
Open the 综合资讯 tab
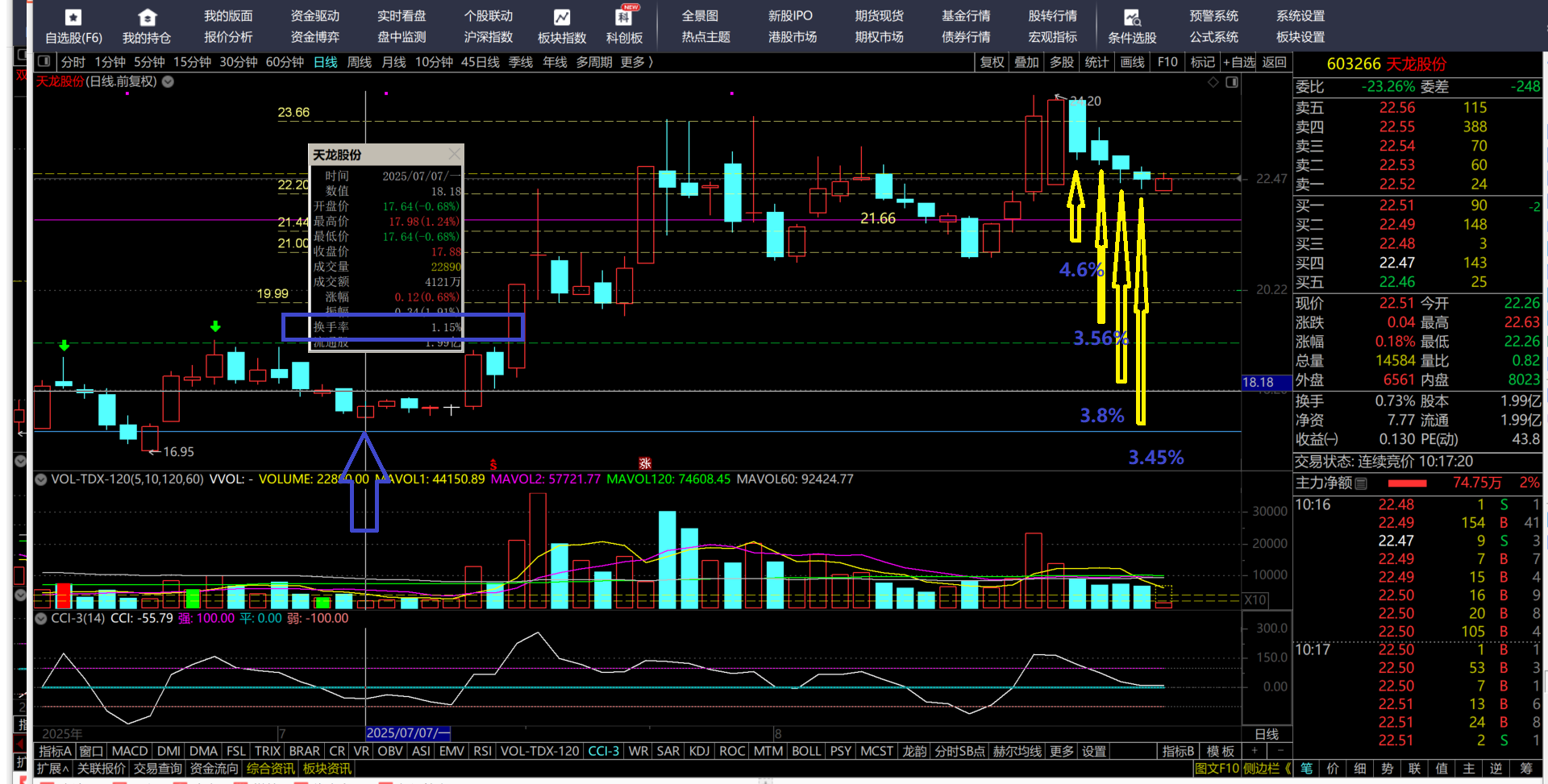[270, 769]
